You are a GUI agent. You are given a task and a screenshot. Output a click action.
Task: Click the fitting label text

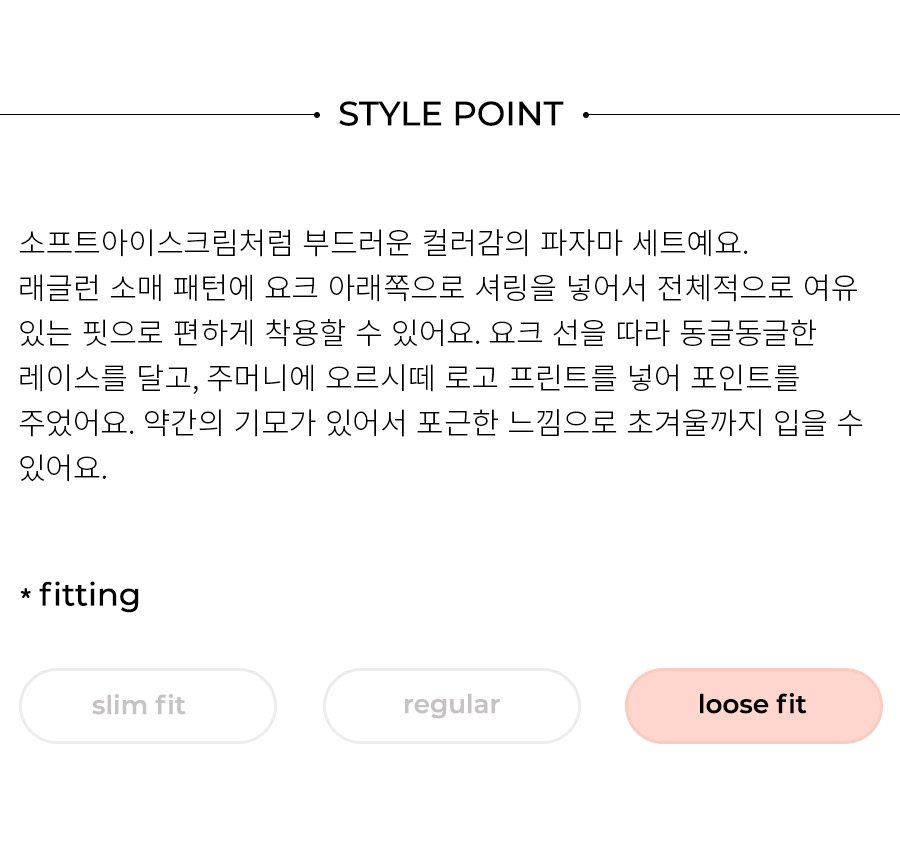click(x=90, y=596)
